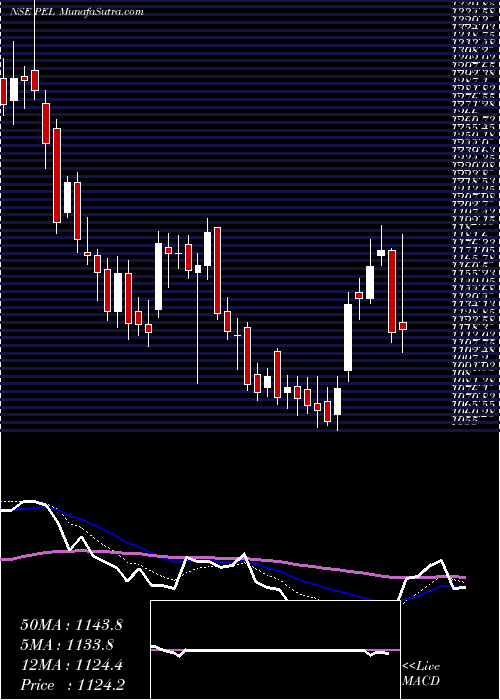Screen dimensions: 500x700
Task: Click the 12MA : 1124.4 value
Action: [x=71, y=665]
